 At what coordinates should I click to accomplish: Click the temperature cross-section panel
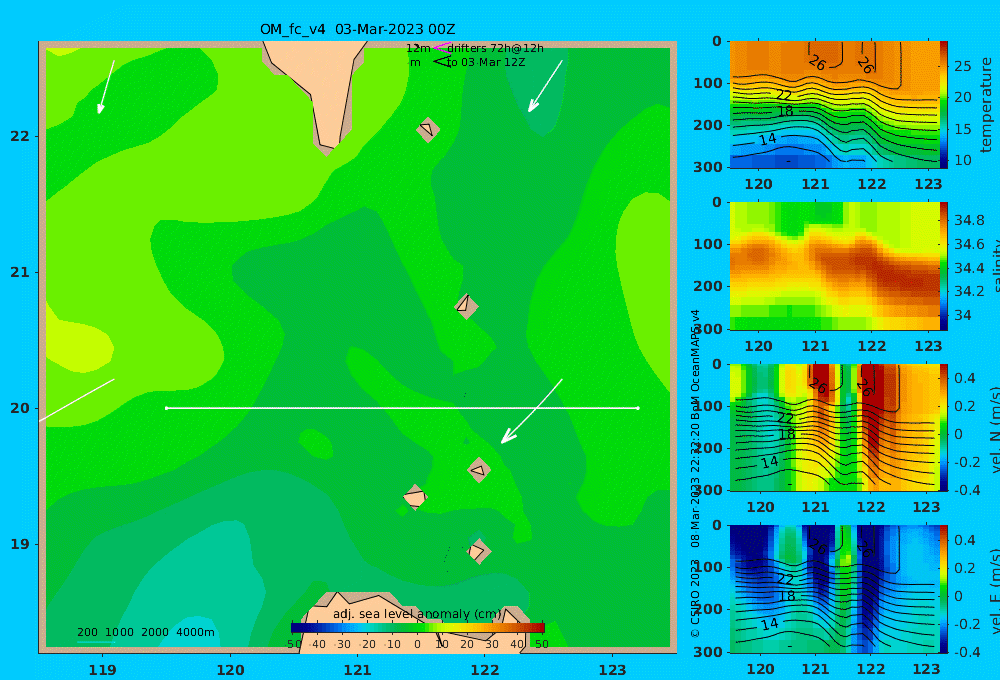(834, 105)
